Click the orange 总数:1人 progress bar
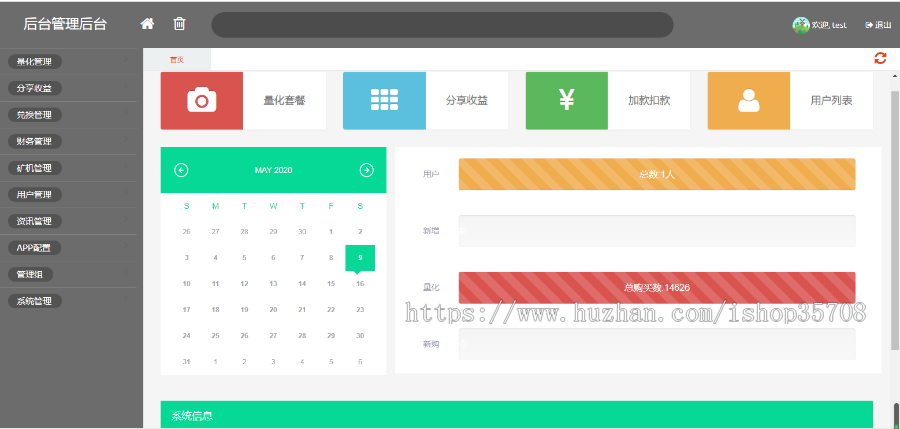 657,174
